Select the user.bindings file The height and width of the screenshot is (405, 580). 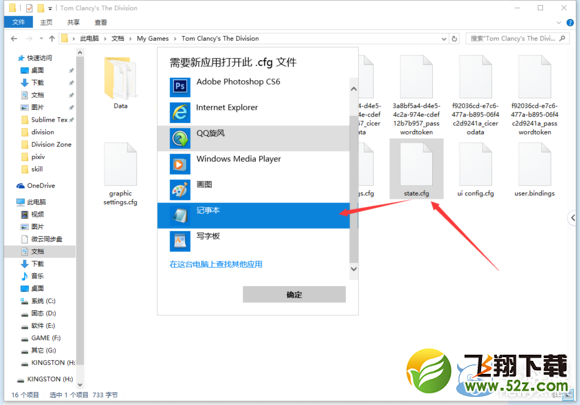tap(535, 170)
